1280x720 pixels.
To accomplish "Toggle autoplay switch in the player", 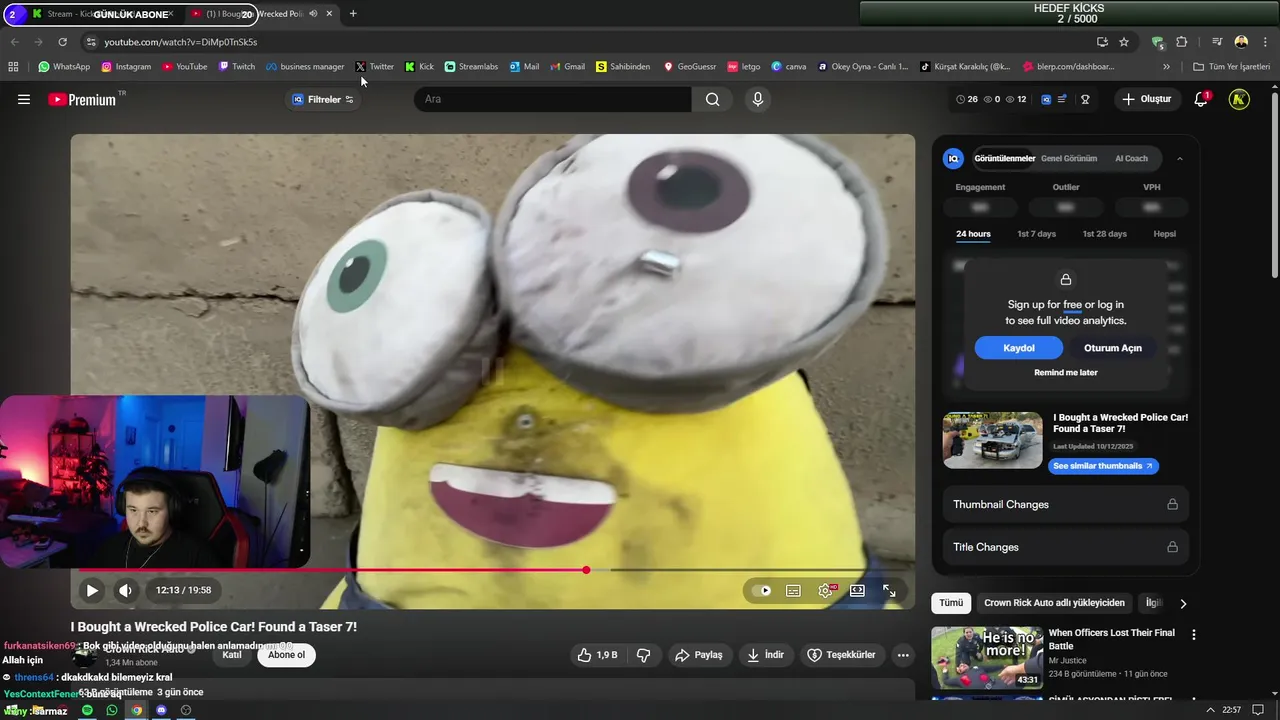I will 763,590.
